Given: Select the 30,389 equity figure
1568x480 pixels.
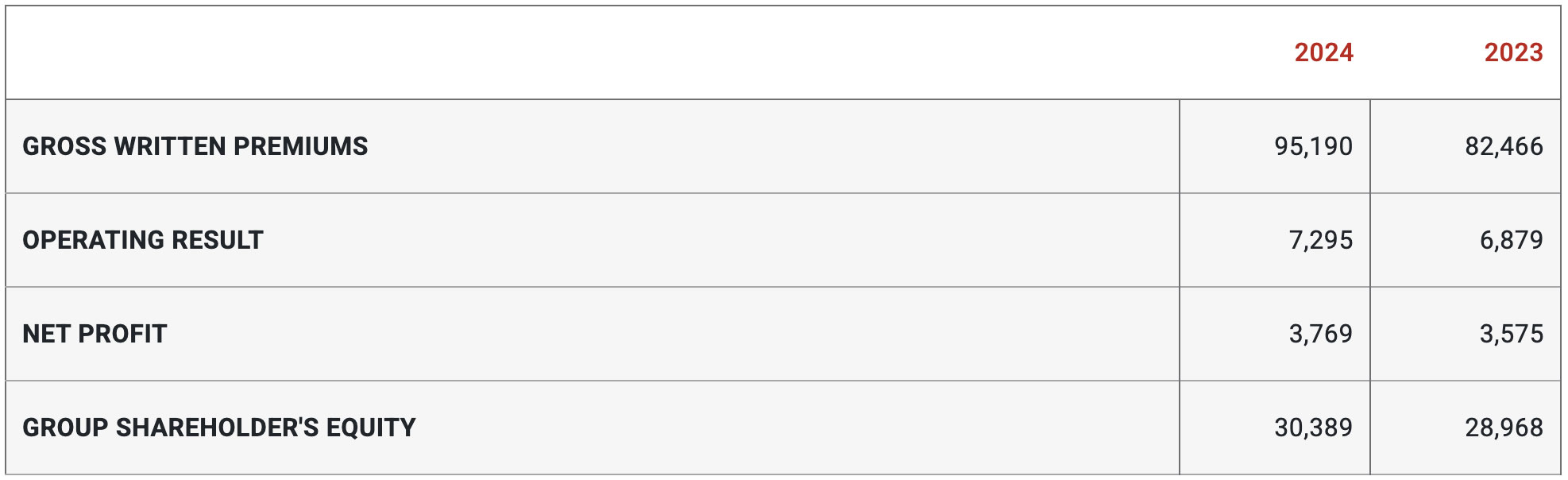Looking at the screenshot, I should click(x=1313, y=428).
